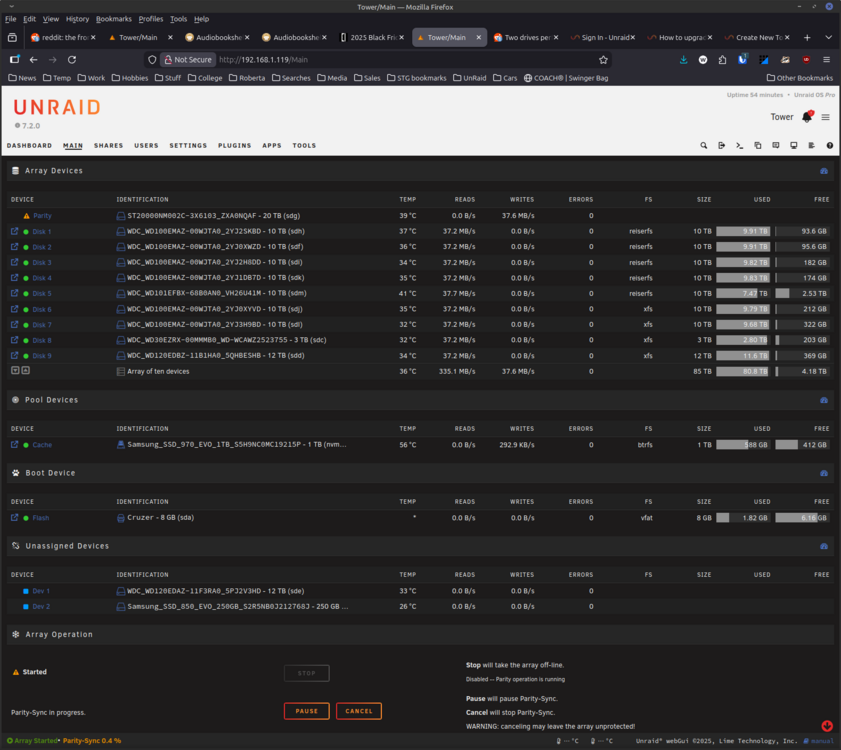Click the uBlock Origin shield icon
The width and height of the screenshot is (841, 750).
pos(806,60)
